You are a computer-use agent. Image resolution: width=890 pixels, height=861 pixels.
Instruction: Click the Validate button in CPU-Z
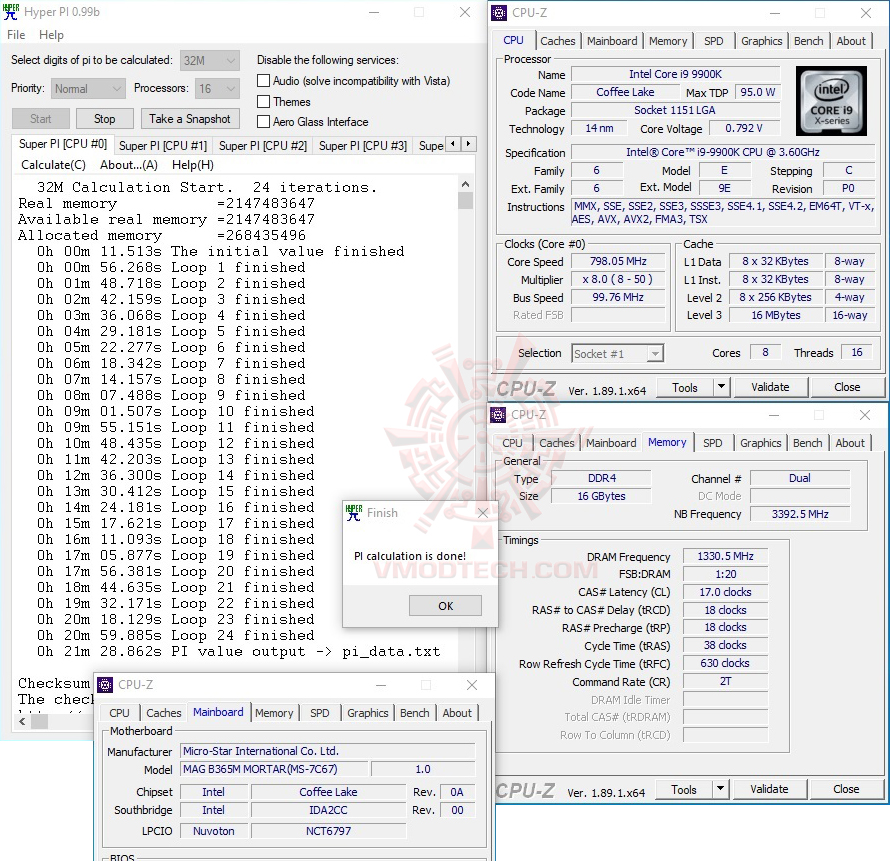click(769, 387)
